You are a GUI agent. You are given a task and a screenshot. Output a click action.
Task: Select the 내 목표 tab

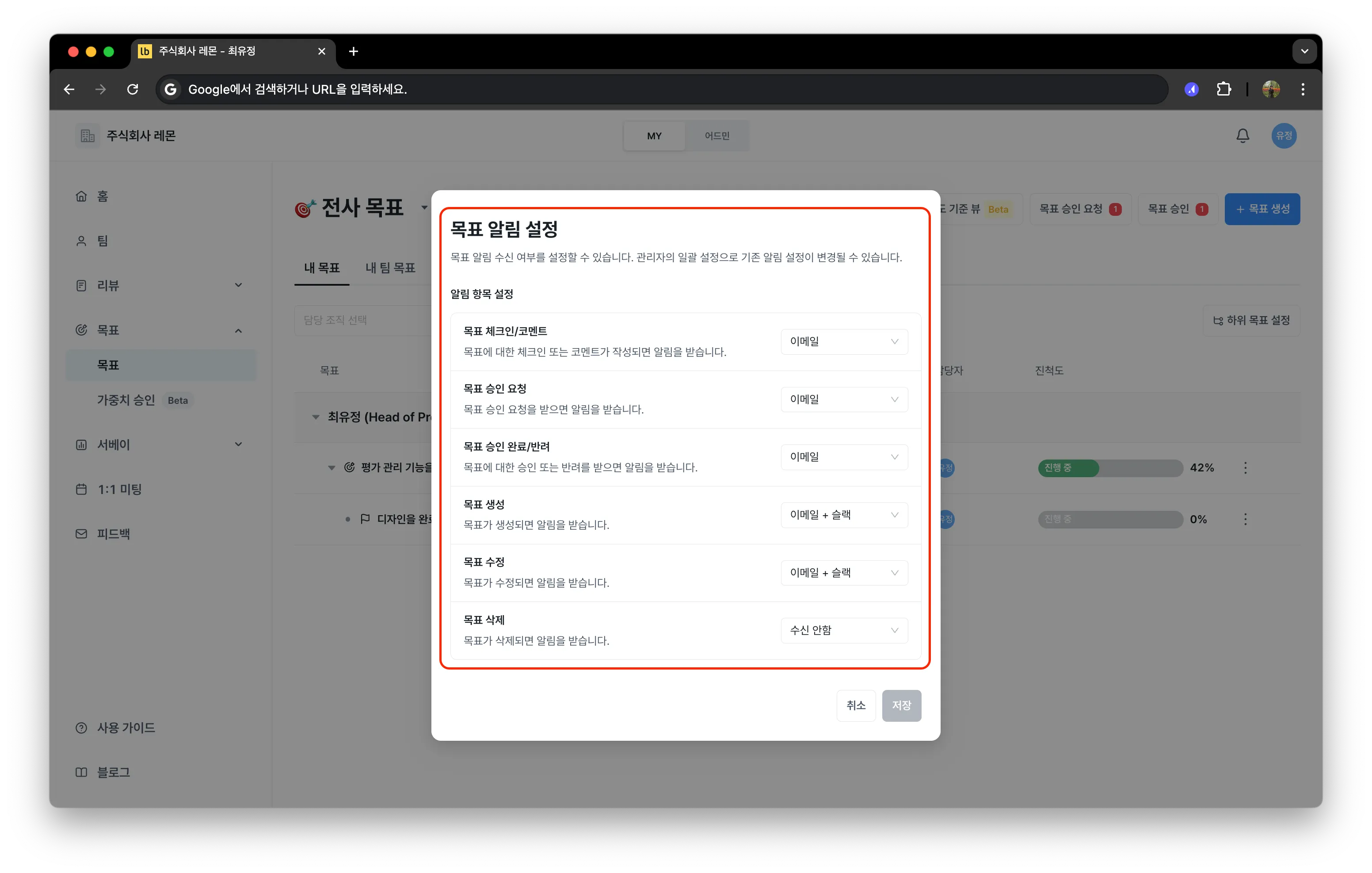click(321, 268)
